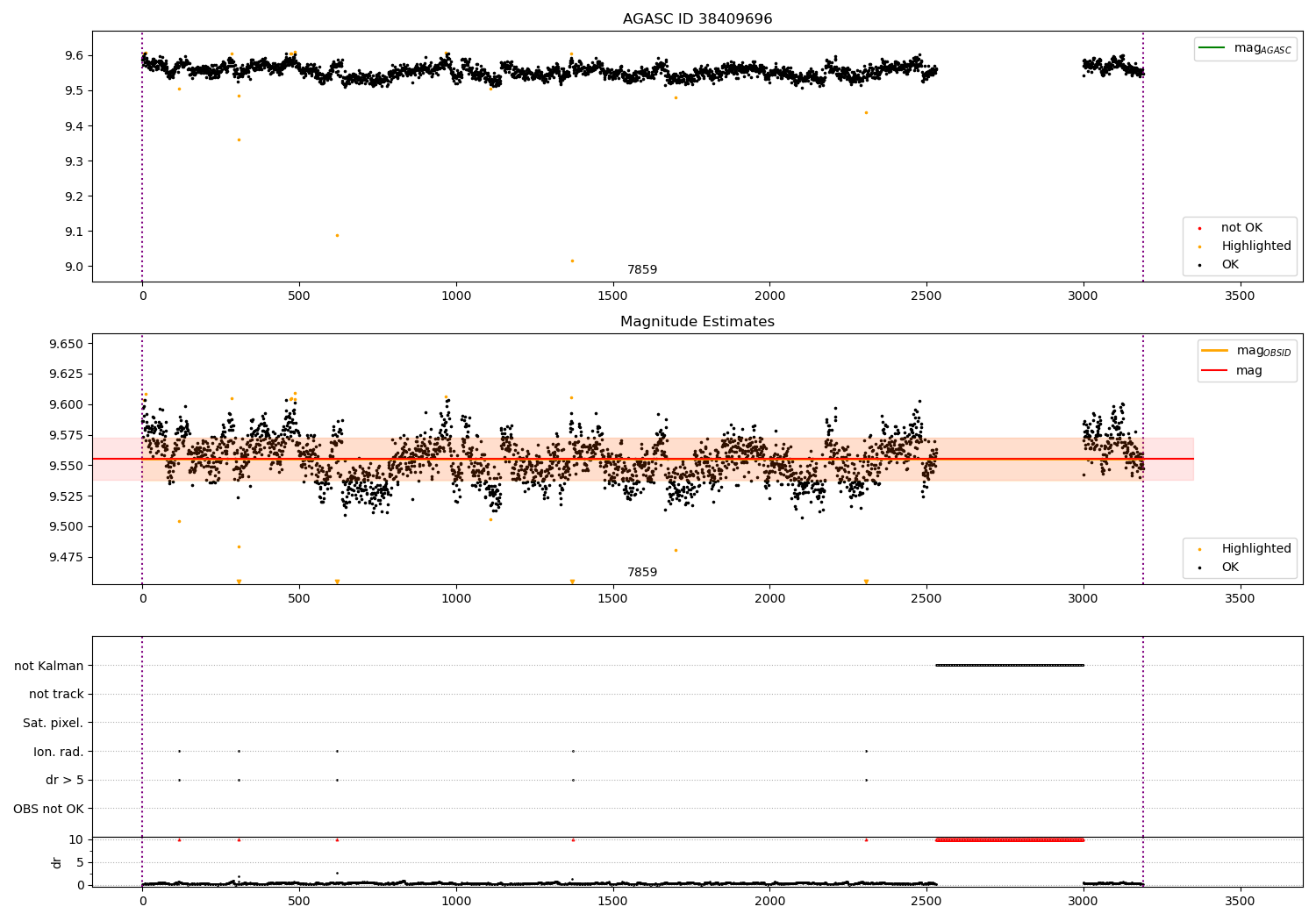
Task: Click the 9.0 tick on the top plot
Action: click(x=72, y=267)
